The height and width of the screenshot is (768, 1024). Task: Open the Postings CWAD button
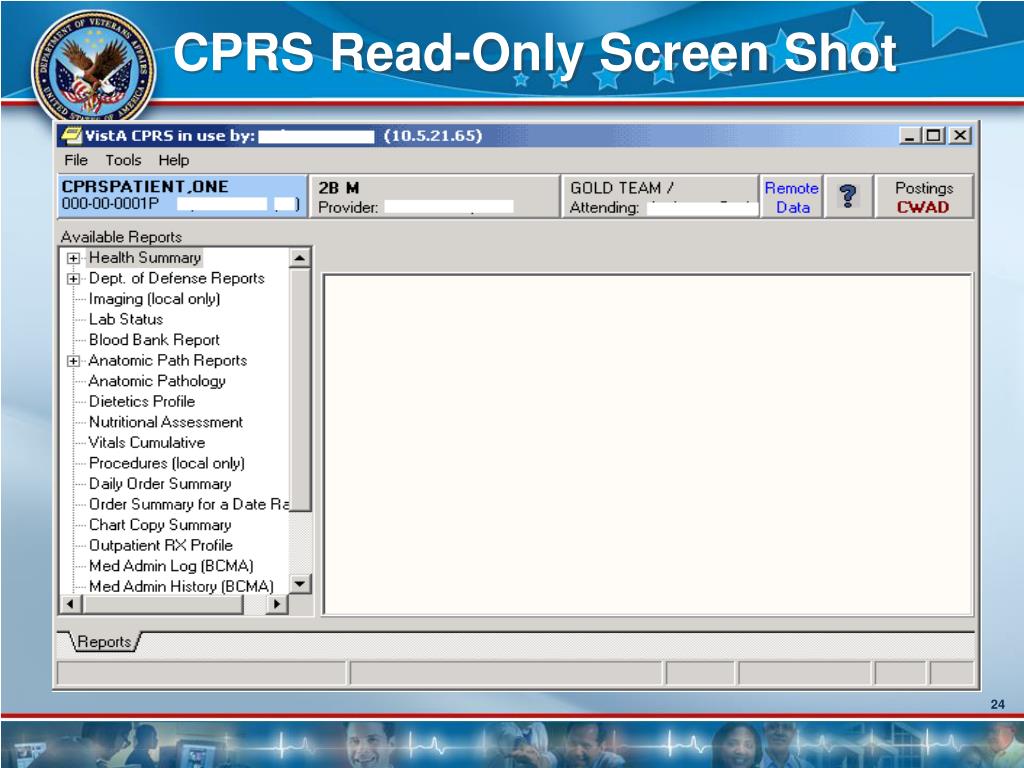click(923, 197)
